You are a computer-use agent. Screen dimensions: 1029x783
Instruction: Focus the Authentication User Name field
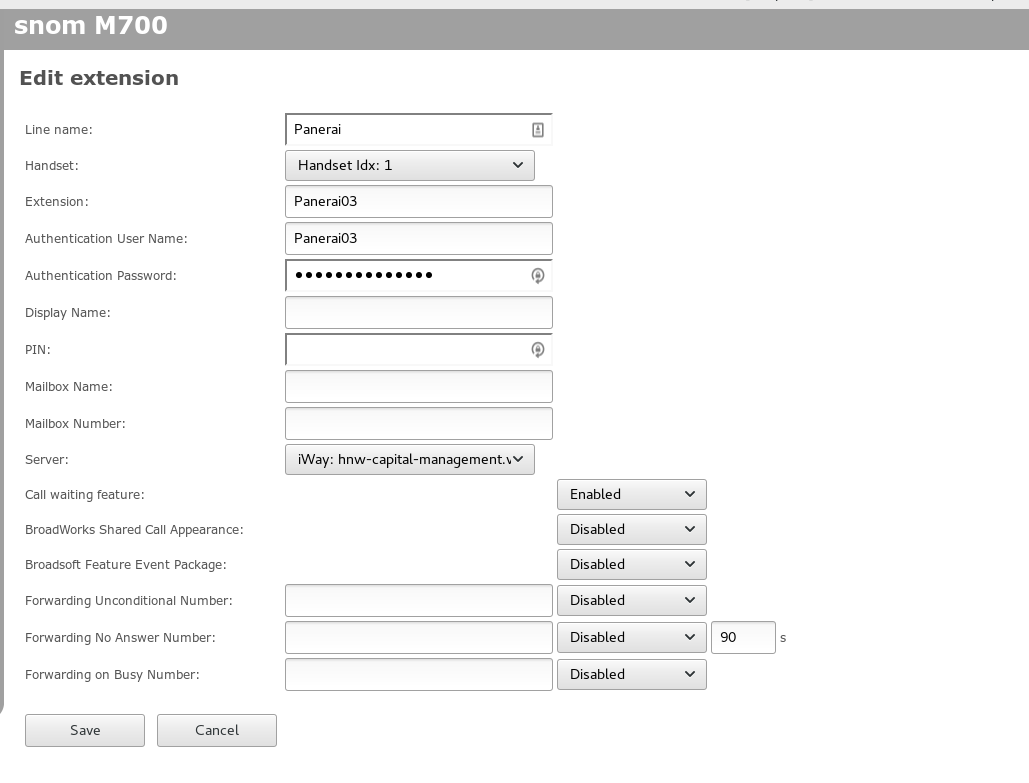coord(419,238)
